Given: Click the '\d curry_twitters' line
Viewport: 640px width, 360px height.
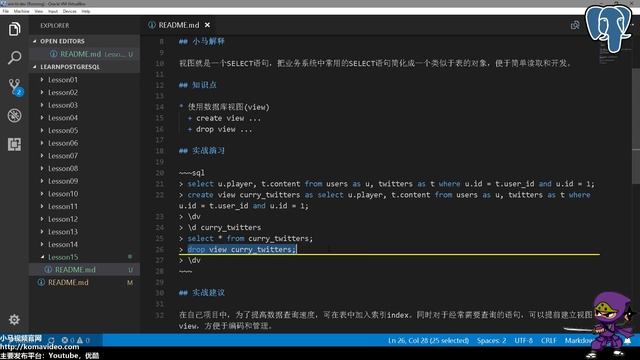Looking at the screenshot, I should click(x=220, y=227).
